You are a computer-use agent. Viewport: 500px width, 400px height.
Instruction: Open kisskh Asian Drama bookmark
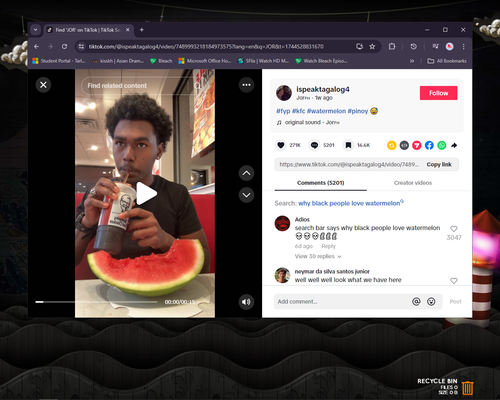pos(118,61)
